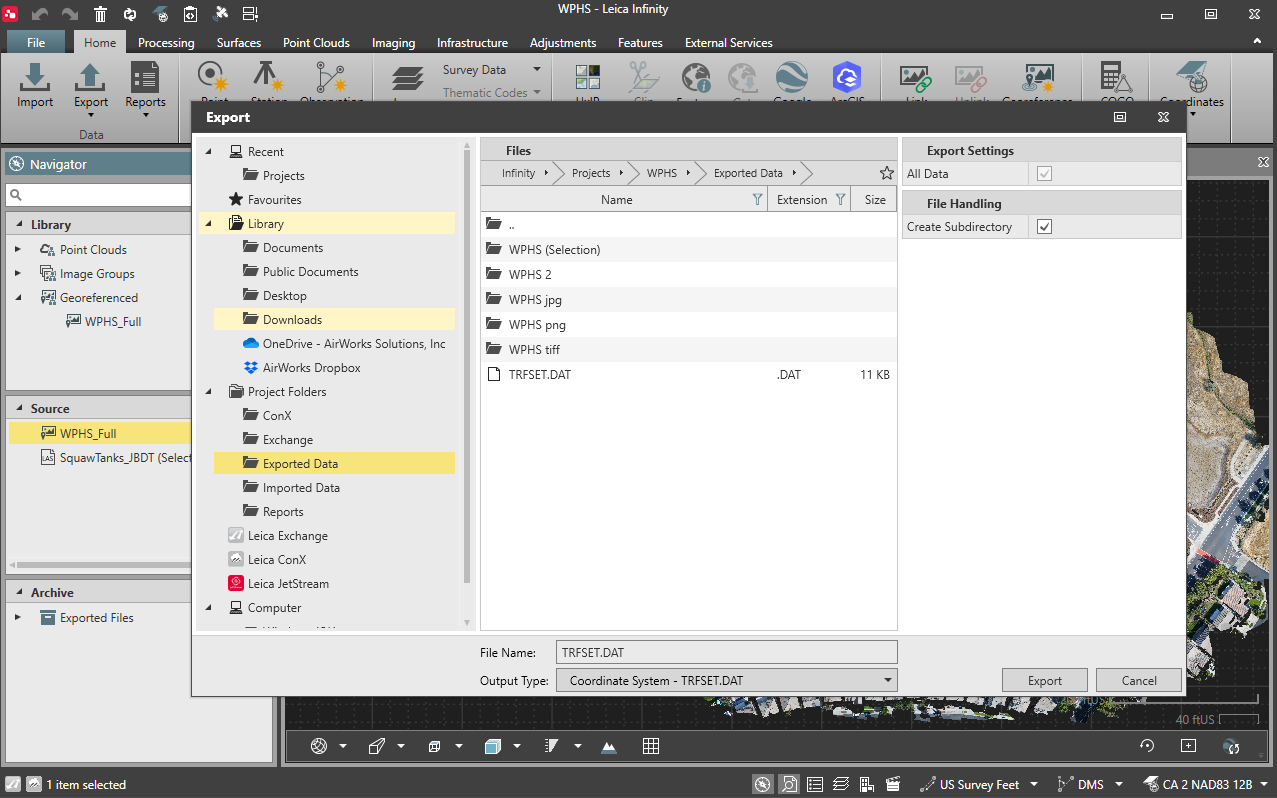Click the New Observation ribbon icon
This screenshot has width=1277, height=798.
329,78
